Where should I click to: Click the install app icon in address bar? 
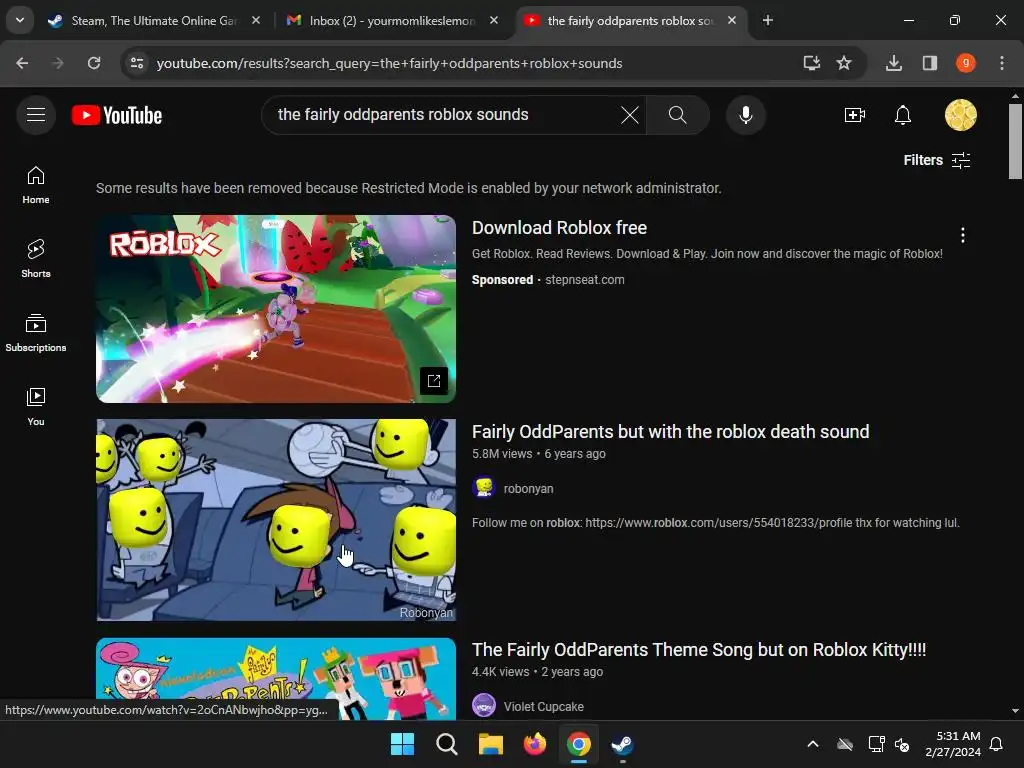[811, 63]
